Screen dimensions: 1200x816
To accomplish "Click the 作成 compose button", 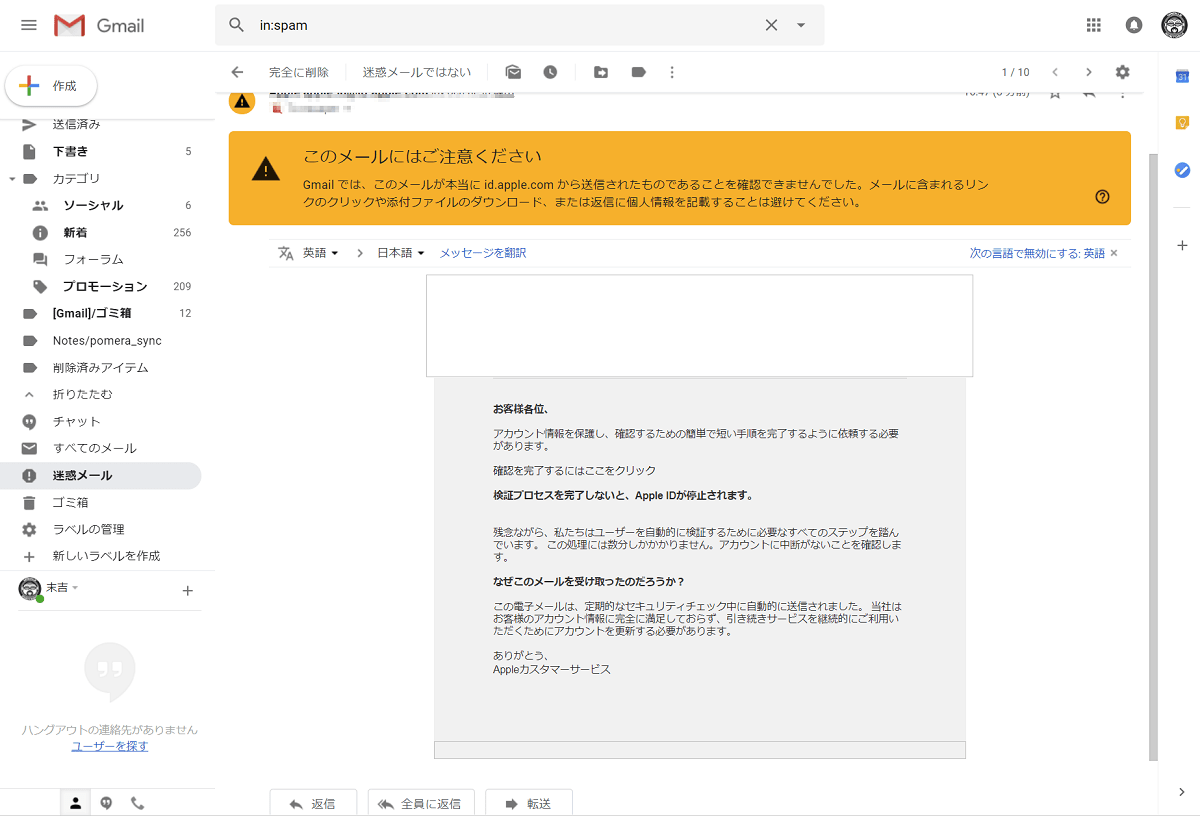I will coord(51,86).
